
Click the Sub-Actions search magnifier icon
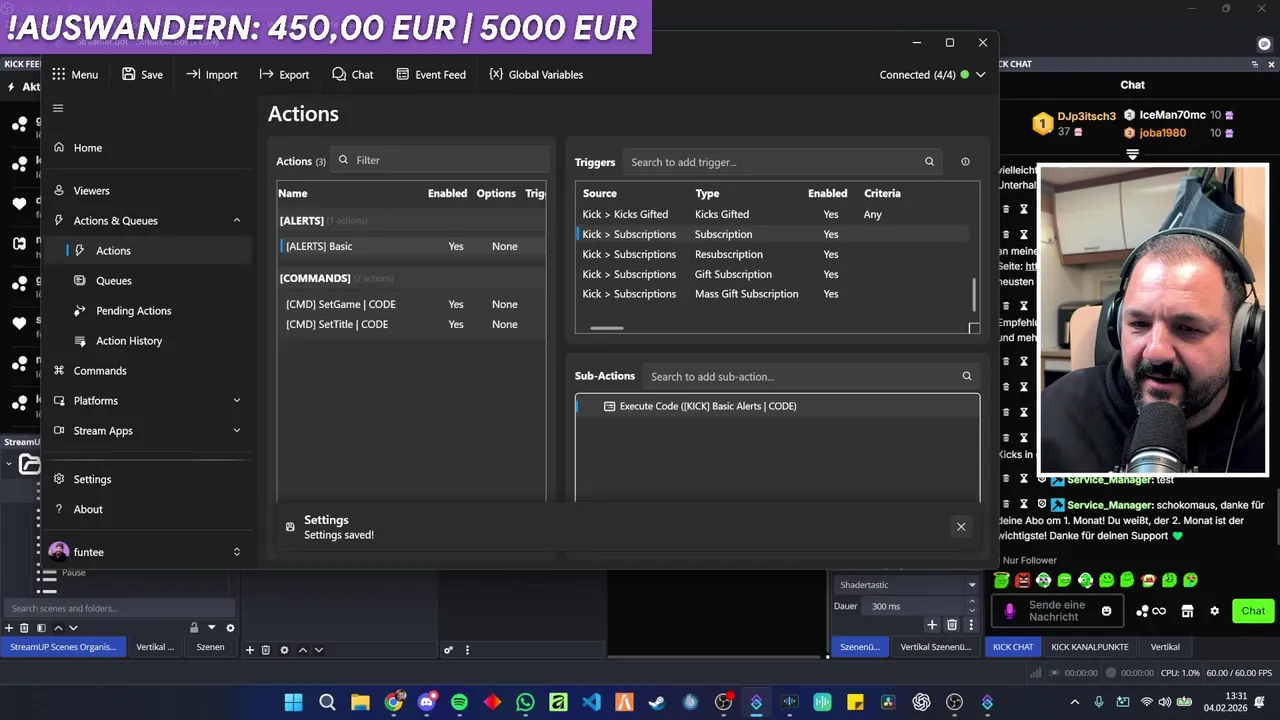[x=967, y=377]
